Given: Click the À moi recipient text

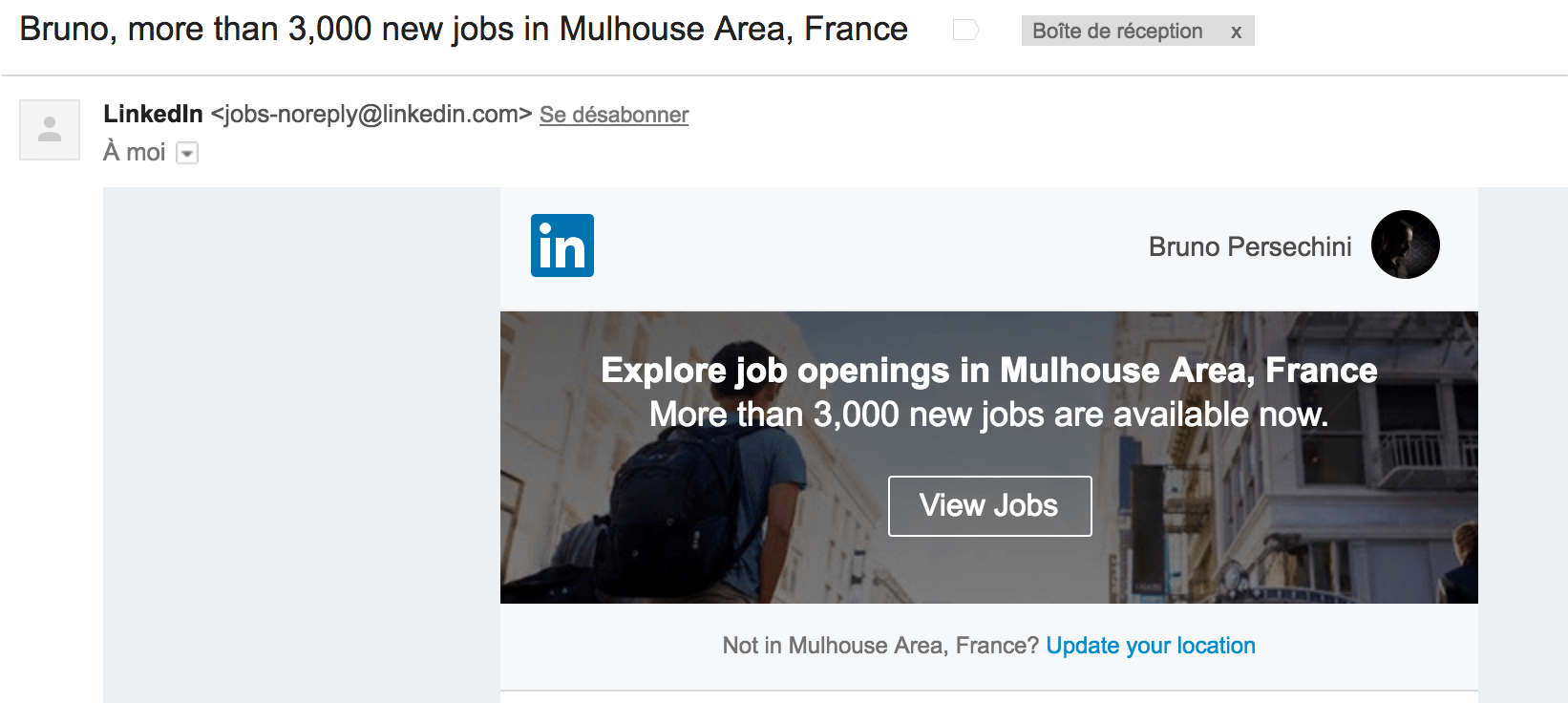Looking at the screenshot, I should pos(134,153).
